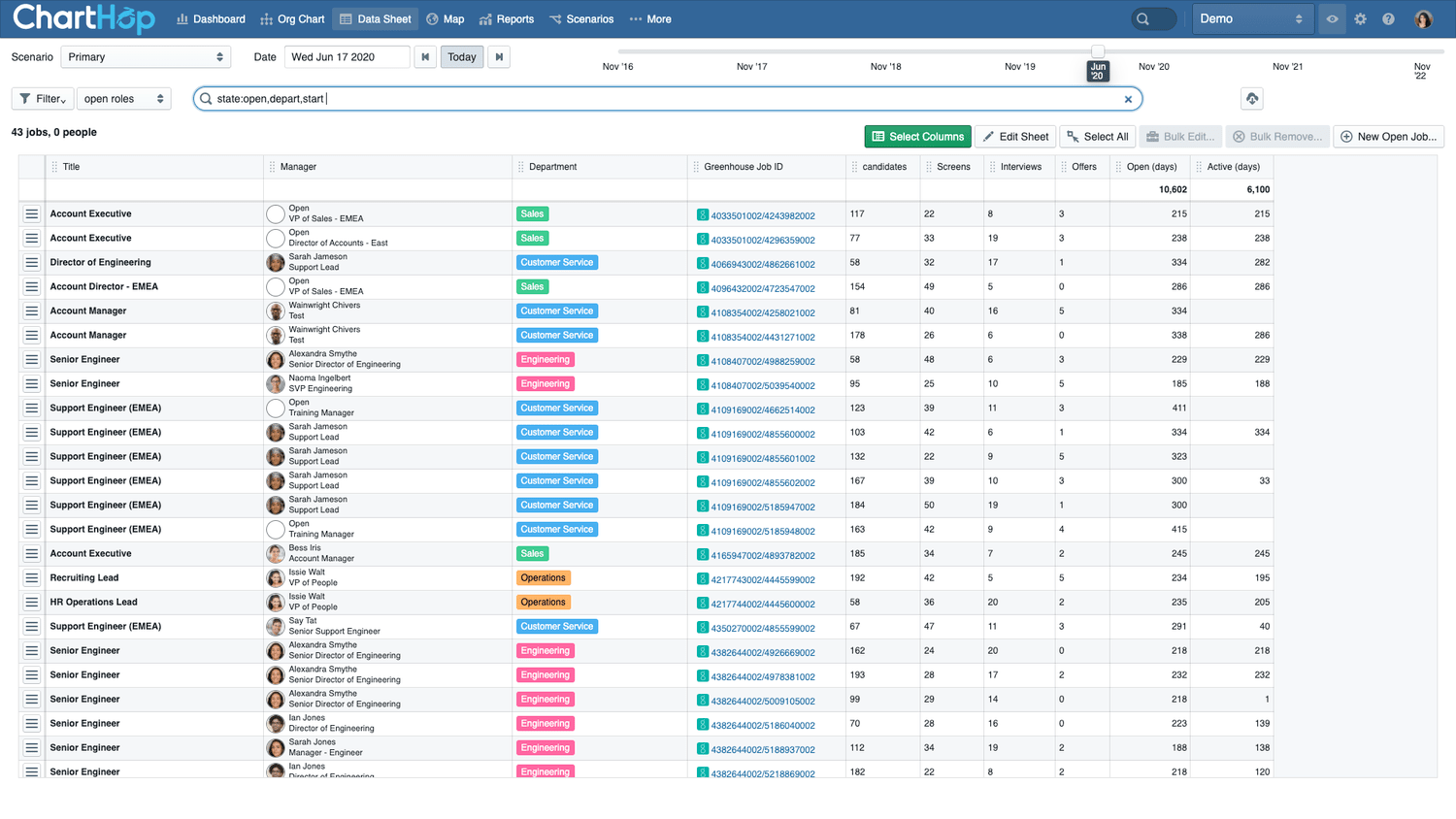This screenshot has height=819, width=1456.
Task: Open row menu for Director of Engineering
Action: point(31,263)
